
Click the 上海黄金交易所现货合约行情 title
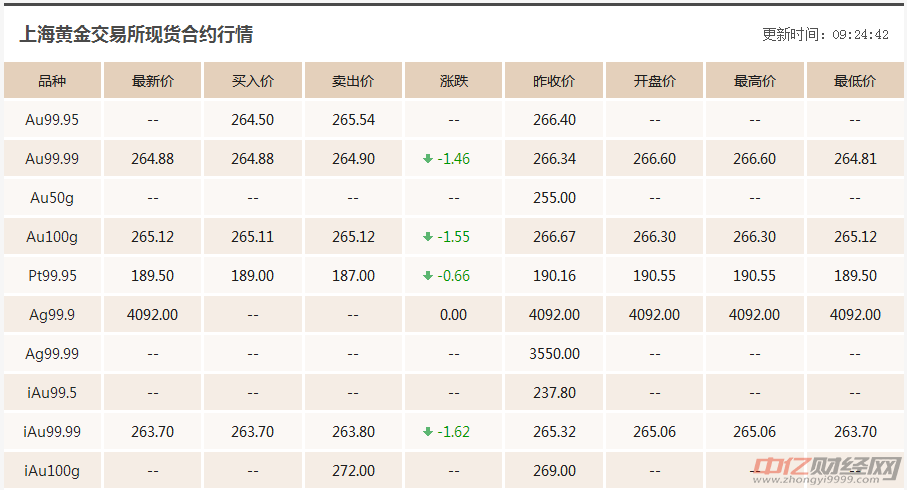pos(136,34)
